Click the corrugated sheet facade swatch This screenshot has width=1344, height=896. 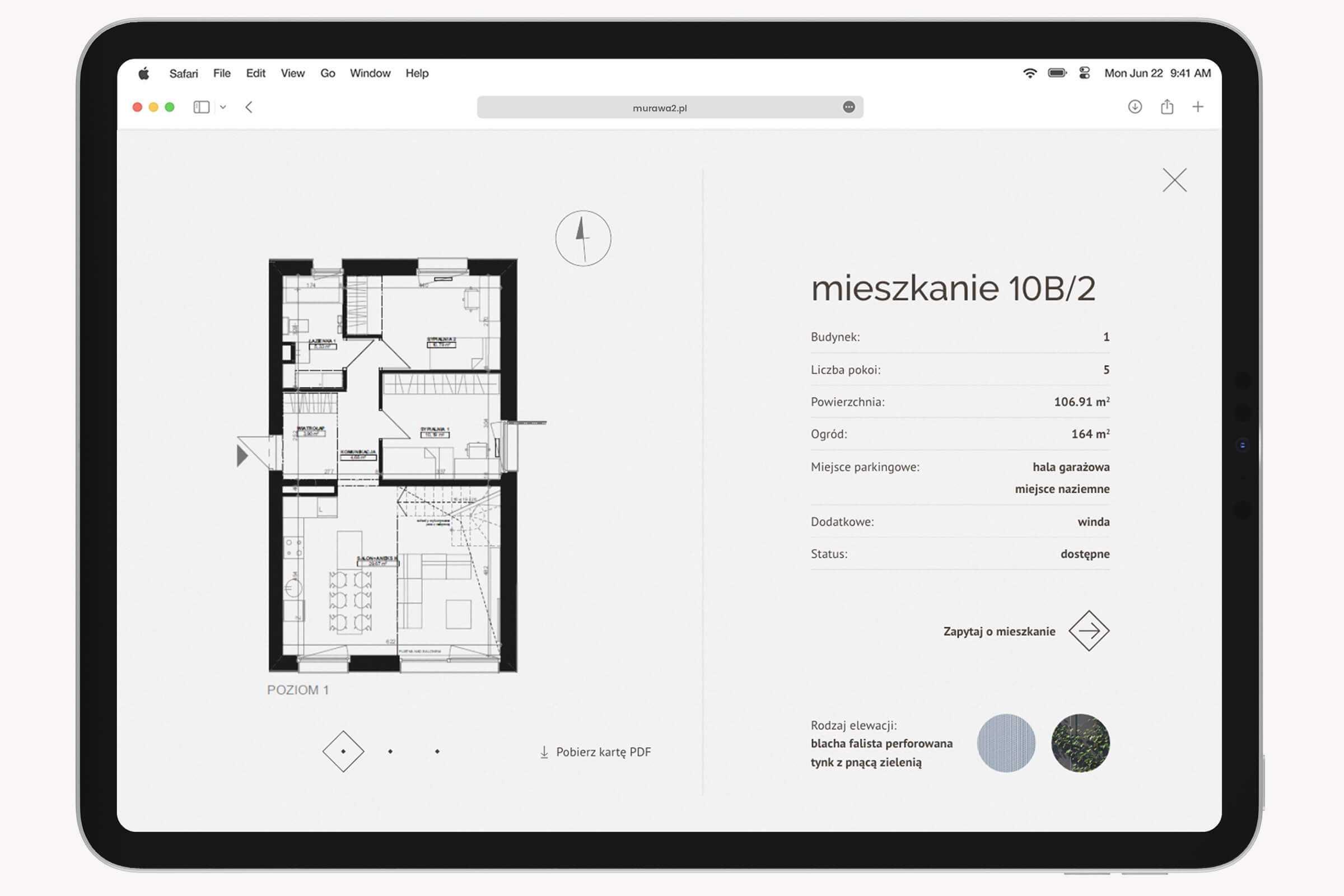pos(1006,743)
